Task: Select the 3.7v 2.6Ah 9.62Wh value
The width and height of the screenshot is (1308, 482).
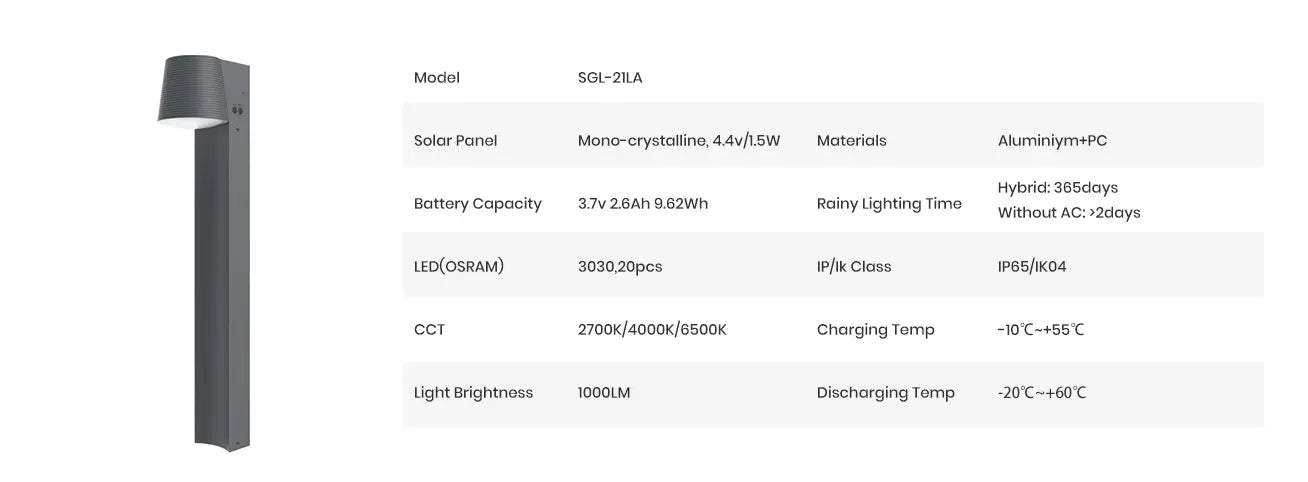Action: (x=642, y=204)
